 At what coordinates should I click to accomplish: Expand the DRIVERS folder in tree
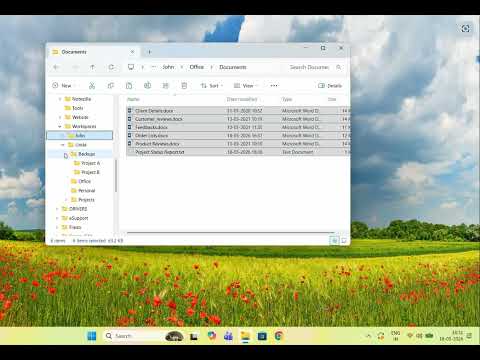(57, 209)
